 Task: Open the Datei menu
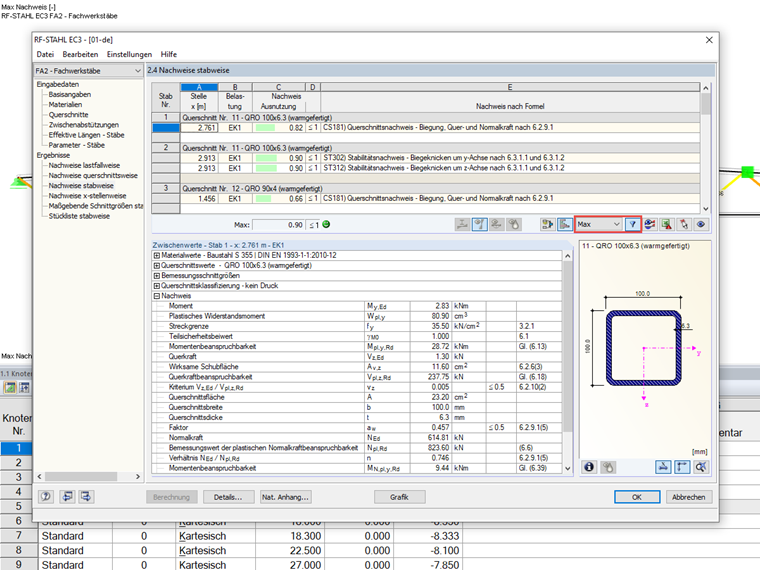(45, 54)
